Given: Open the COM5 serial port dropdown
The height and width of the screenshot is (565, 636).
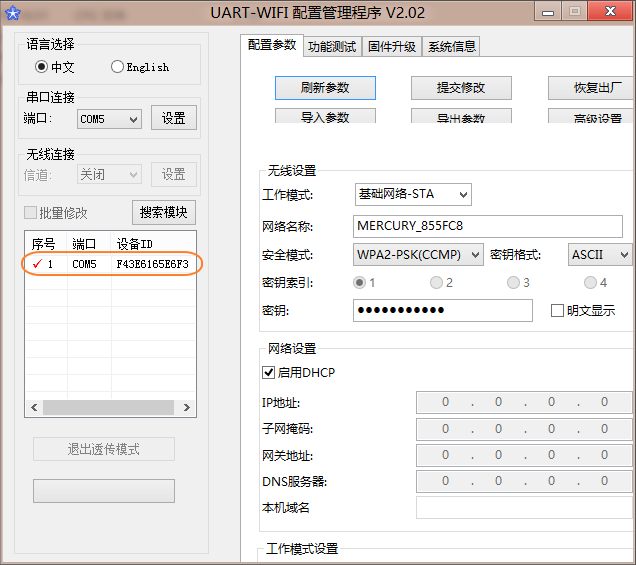Looking at the screenshot, I should pos(109,119).
